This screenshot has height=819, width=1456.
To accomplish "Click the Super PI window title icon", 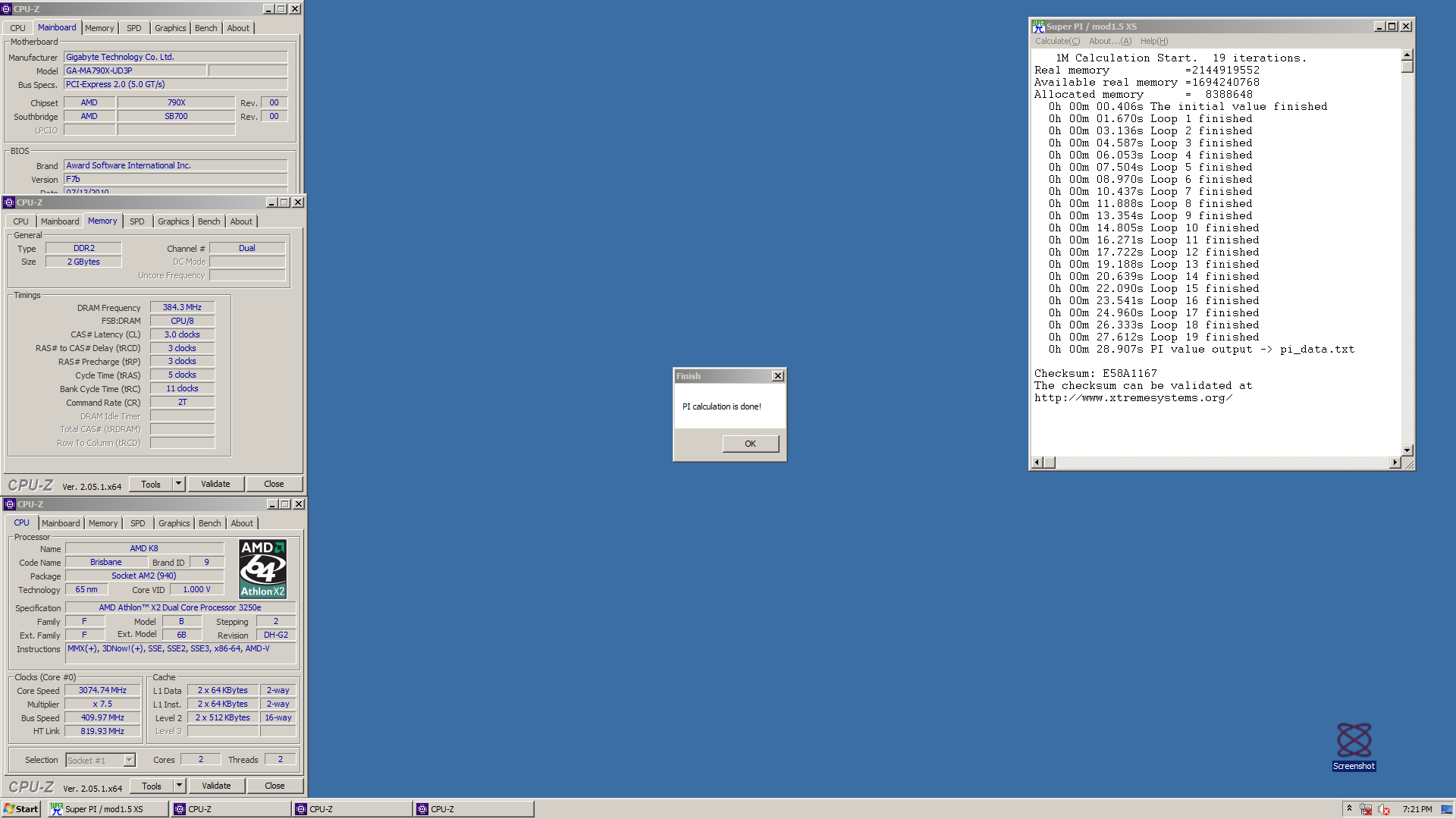I will [1038, 27].
